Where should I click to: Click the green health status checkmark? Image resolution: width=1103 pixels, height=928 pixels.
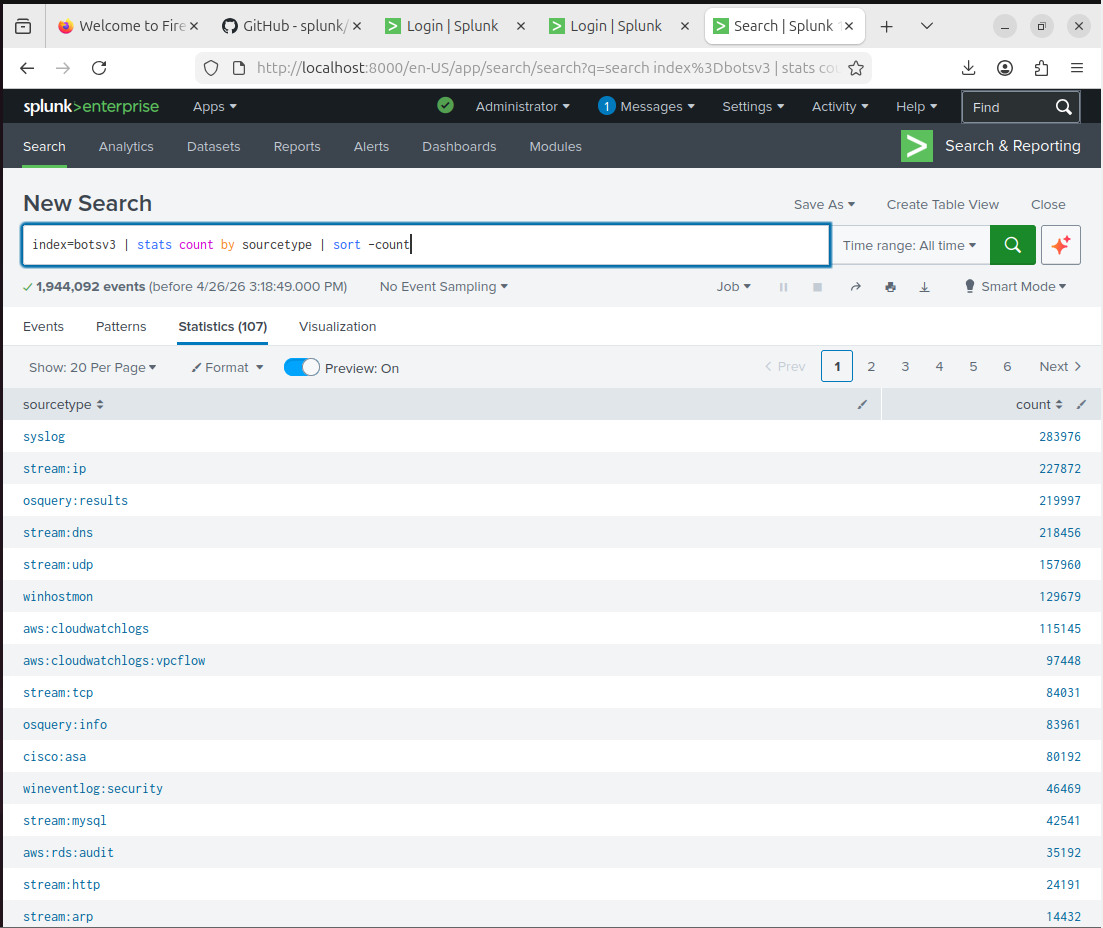click(445, 106)
